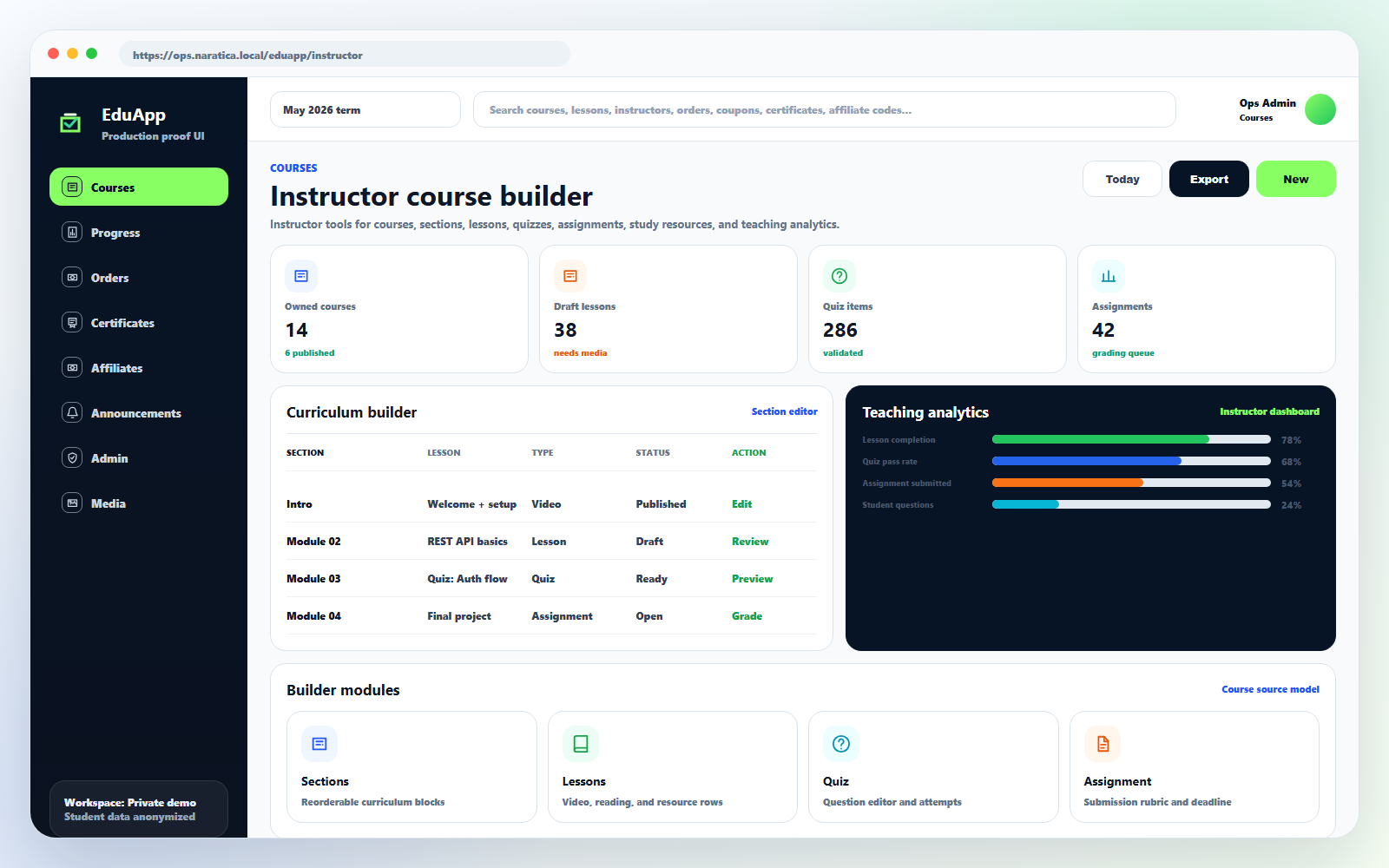Open Instructor dashboard link
Screen dimensions: 1389x868
(x=1269, y=411)
